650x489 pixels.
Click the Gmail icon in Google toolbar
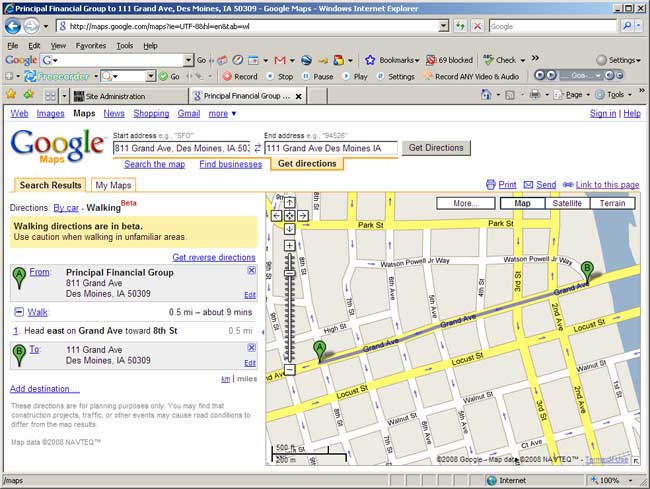(280, 61)
